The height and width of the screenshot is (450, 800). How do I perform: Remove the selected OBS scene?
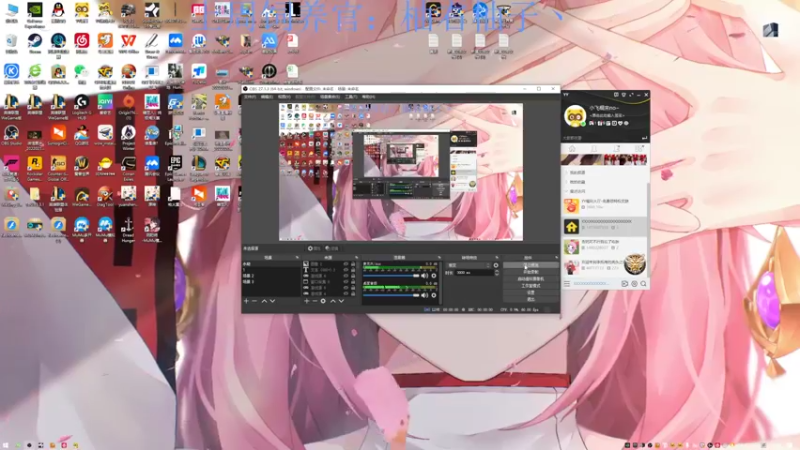tap(255, 301)
